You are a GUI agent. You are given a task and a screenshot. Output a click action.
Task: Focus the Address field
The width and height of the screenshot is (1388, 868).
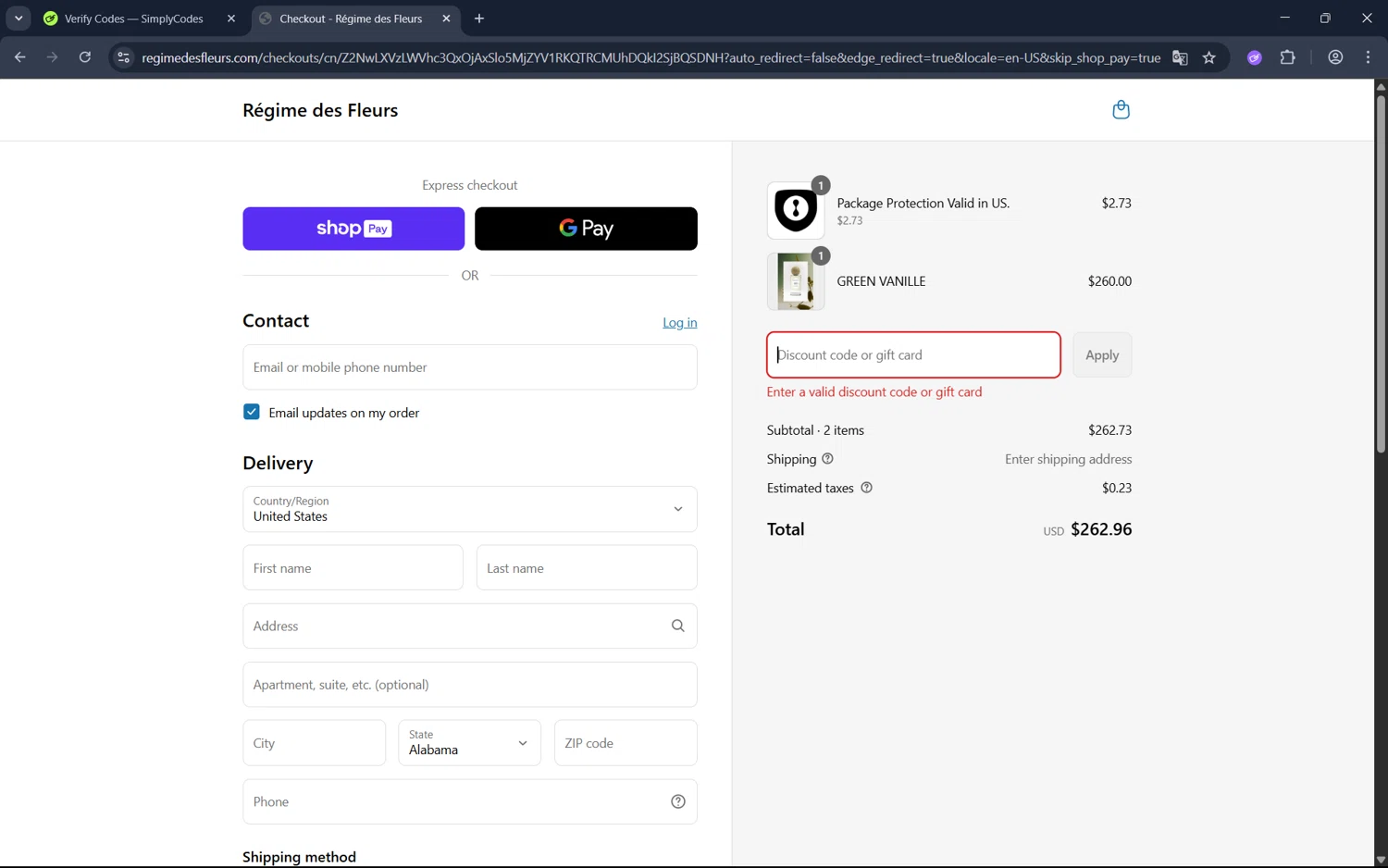tap(470, 626)
